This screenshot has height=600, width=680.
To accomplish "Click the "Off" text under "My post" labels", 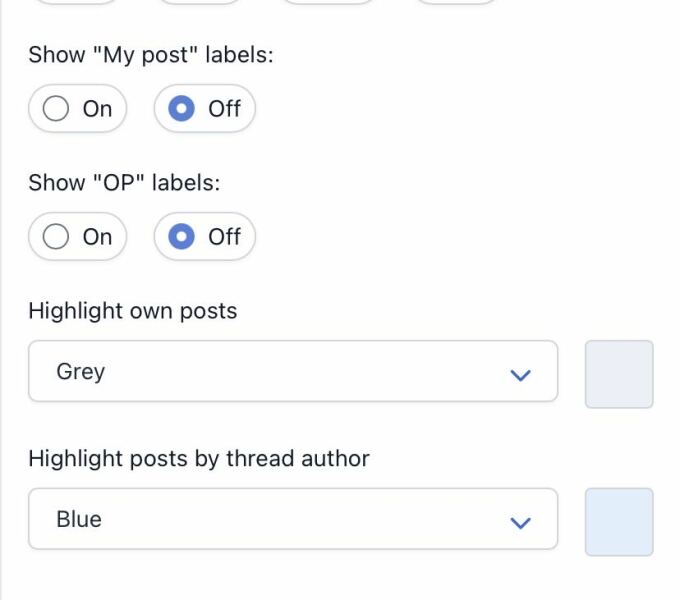I will tap(224, 109).
